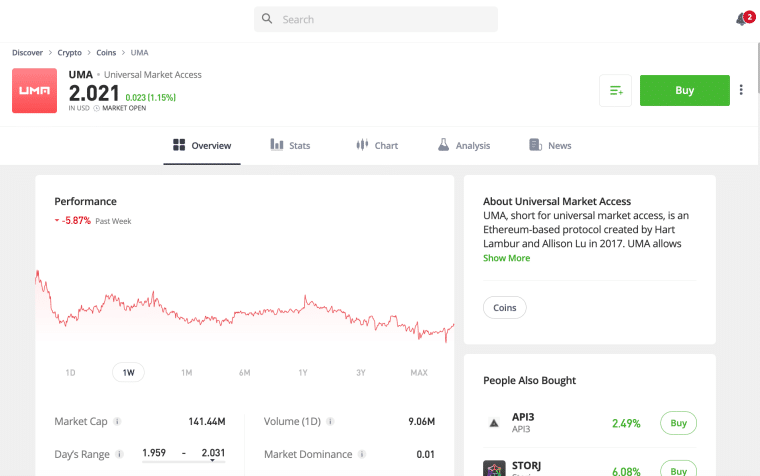Image resolution: width=760 pixels, height=476 pixels.
Task: Click the Day's Range info icon
Action: click(x=119, y=454)
